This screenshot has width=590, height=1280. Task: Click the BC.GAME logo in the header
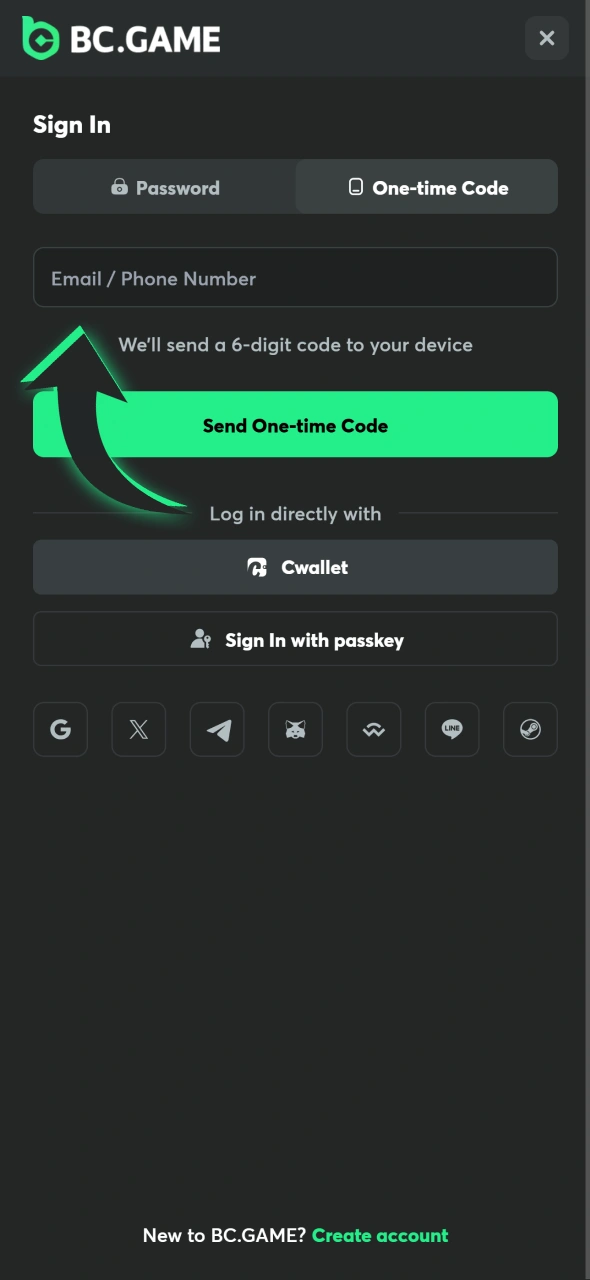[x=121, y=38]
